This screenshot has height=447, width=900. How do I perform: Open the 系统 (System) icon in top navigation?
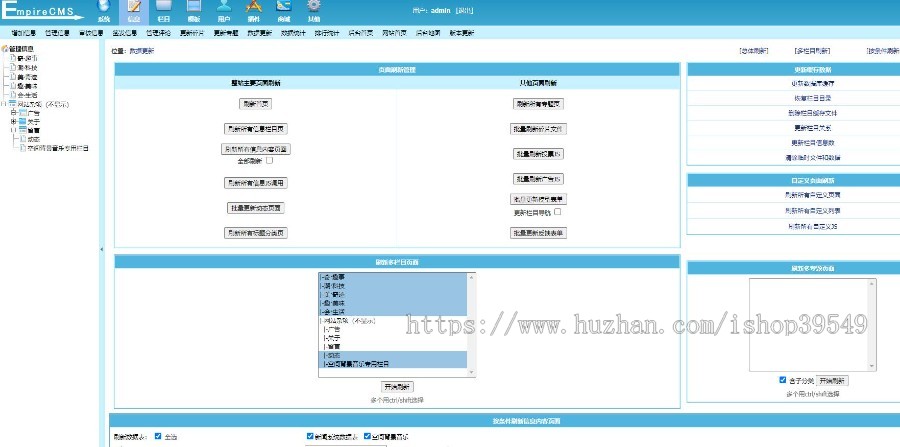click(104, 7)
